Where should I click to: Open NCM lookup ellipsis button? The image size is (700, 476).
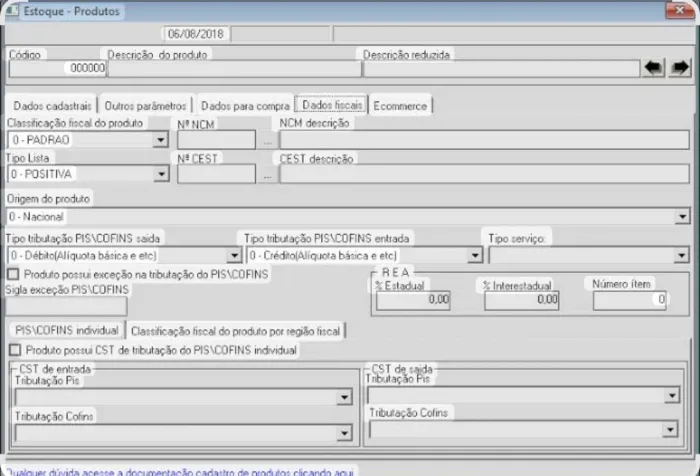click(267, 141)
